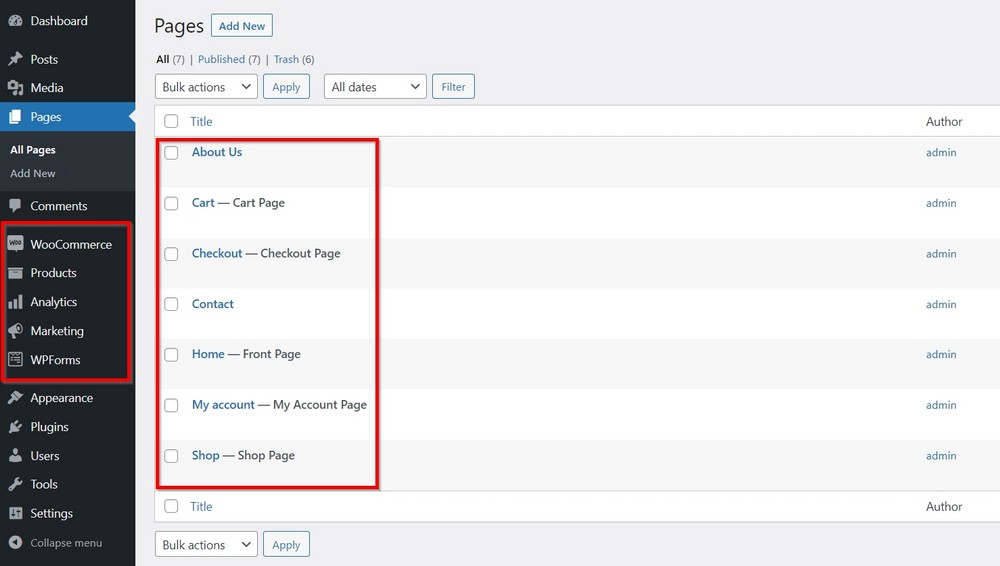
Task: Click the Appearance paintbrush icon
Action: (x=15, y=398)
